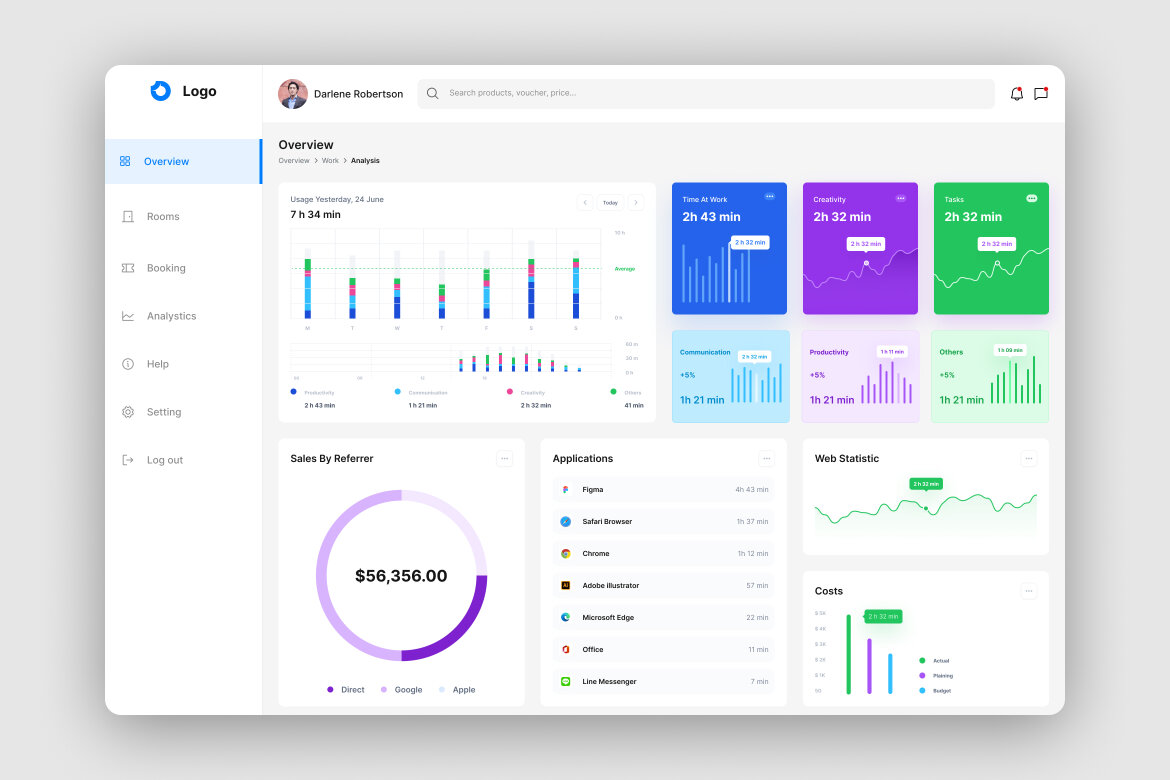
Task: Focus the Search products search field
Action: (706, 93)
